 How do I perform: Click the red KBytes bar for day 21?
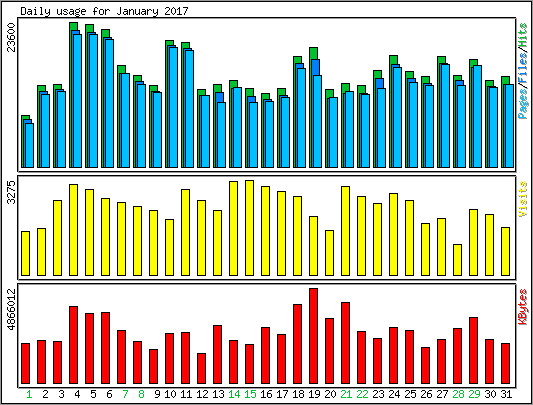click(x=346, y=343)
